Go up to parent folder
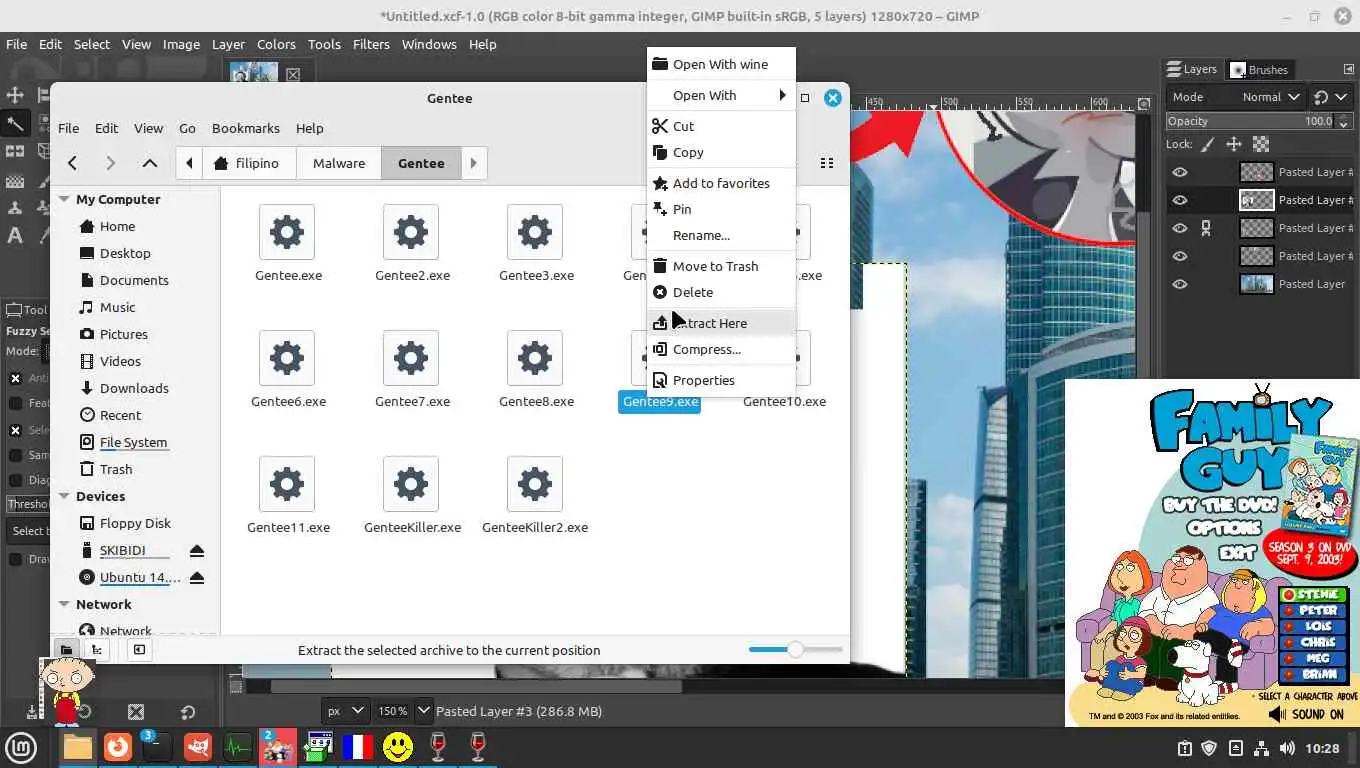 [x=149, y=163]
